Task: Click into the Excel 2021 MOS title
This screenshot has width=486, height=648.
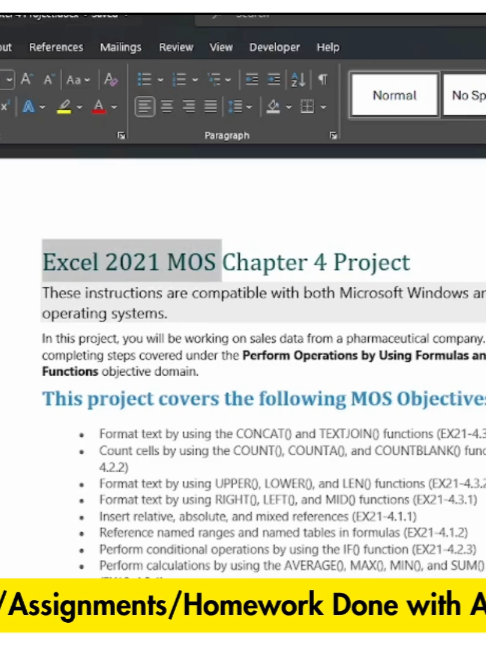Action: [129, 262]
